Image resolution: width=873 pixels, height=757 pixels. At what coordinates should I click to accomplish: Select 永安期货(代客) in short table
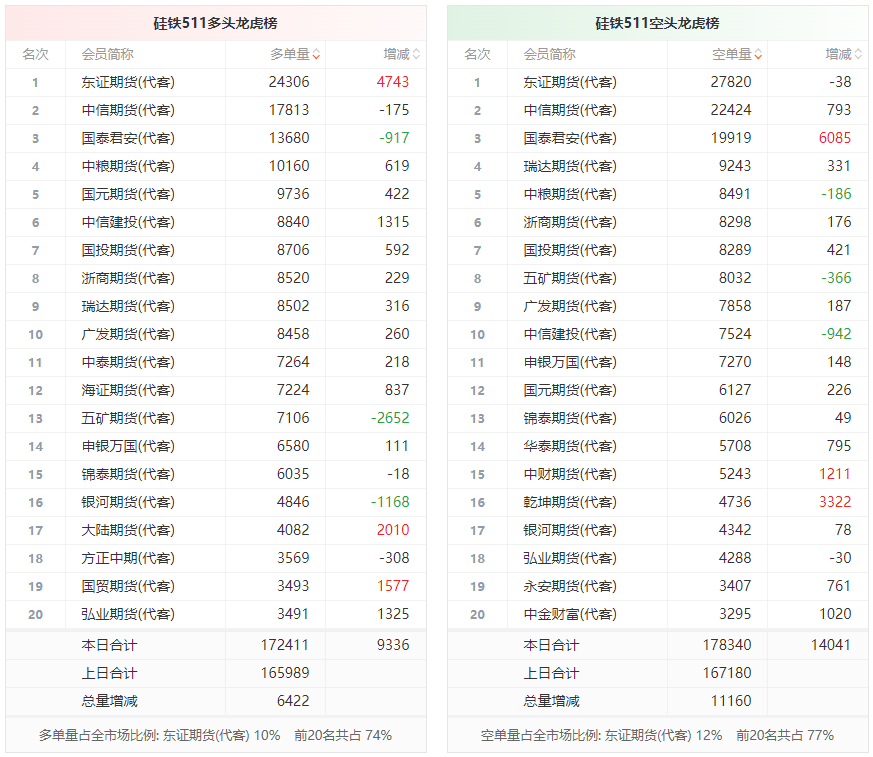point(570,586)
